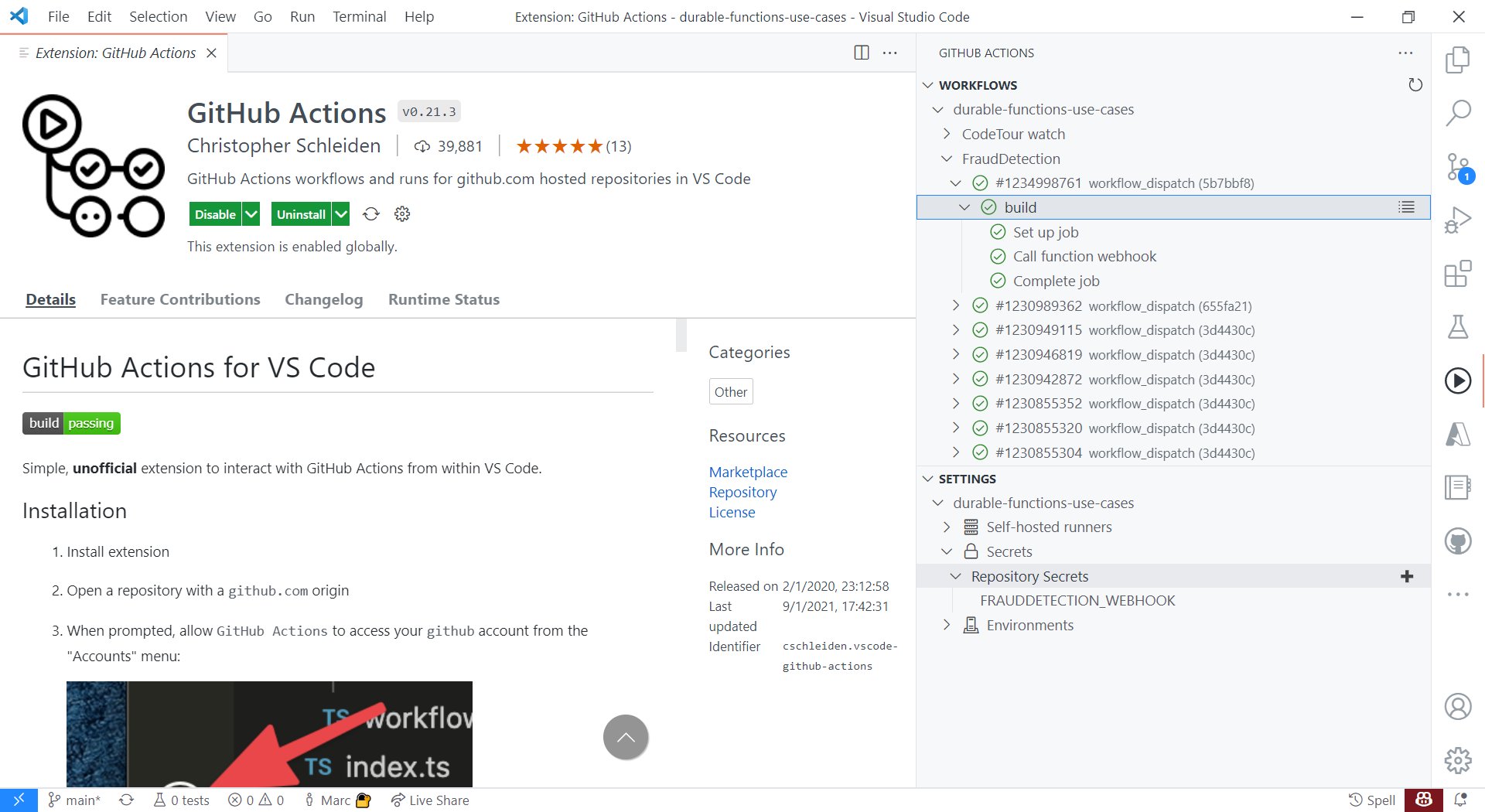Image resolution: width=1485 pixels, height=812 pixels.
Task: Collapse the Settings section
Action: point(928,479)
